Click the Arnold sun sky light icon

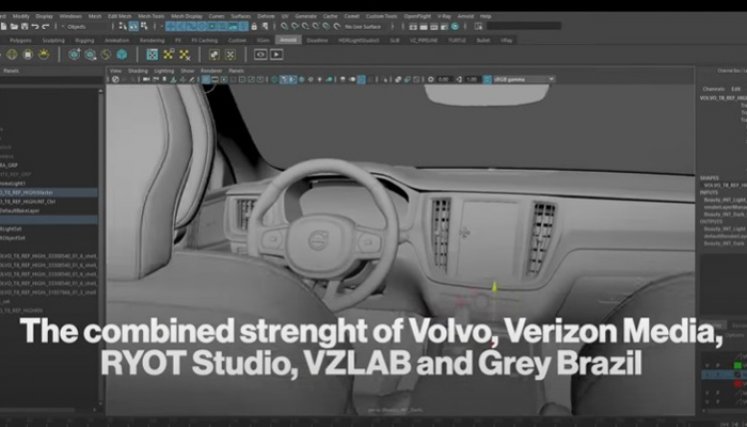[x=44, y=54]
